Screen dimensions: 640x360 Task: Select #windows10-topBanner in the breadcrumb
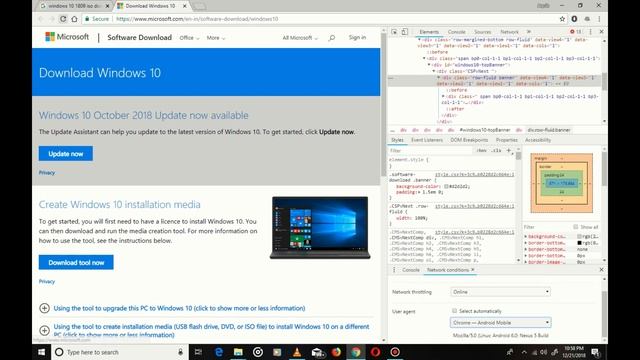pos(485,130)
